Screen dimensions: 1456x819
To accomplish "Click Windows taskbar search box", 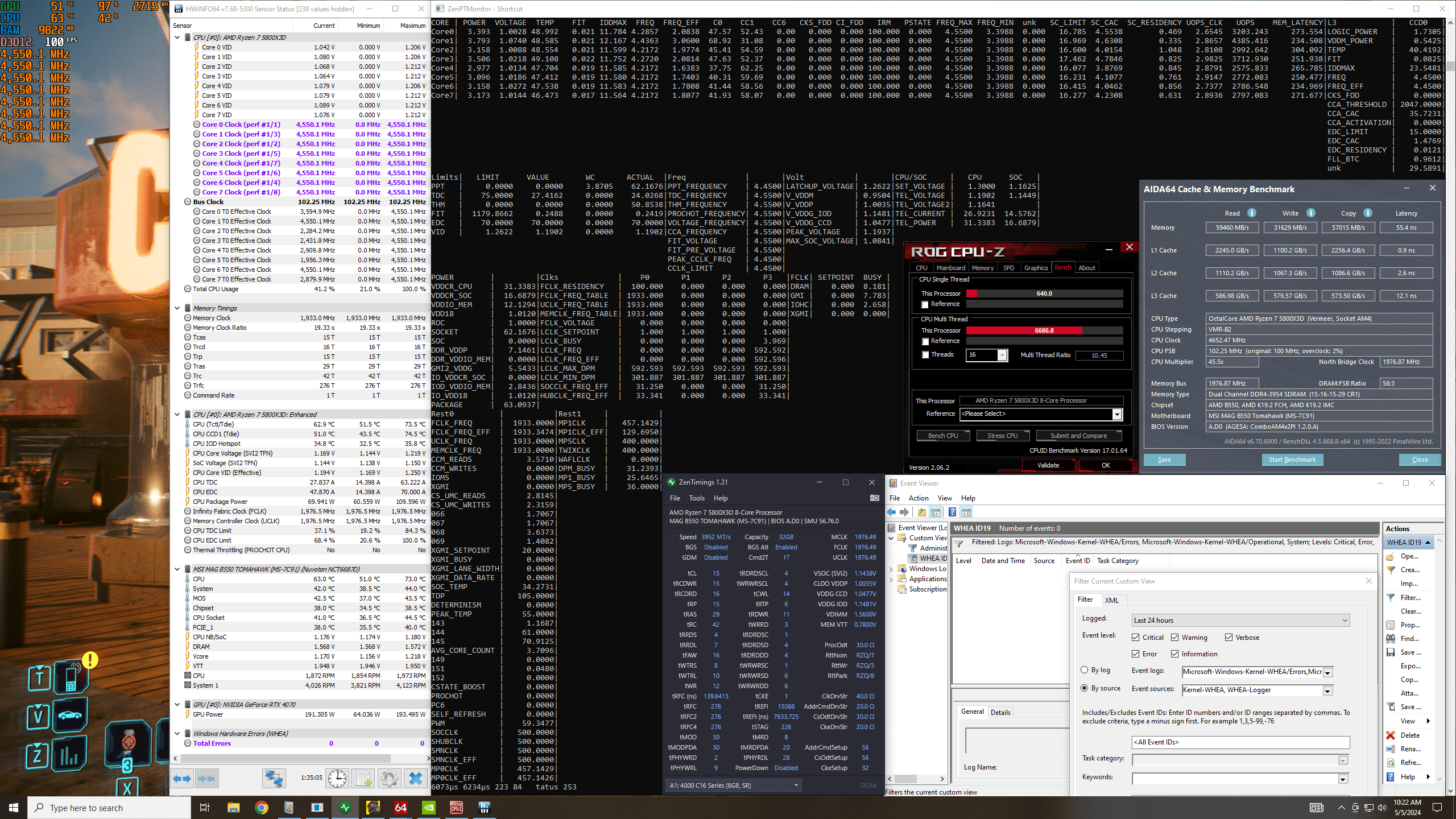I will [109, 808].
